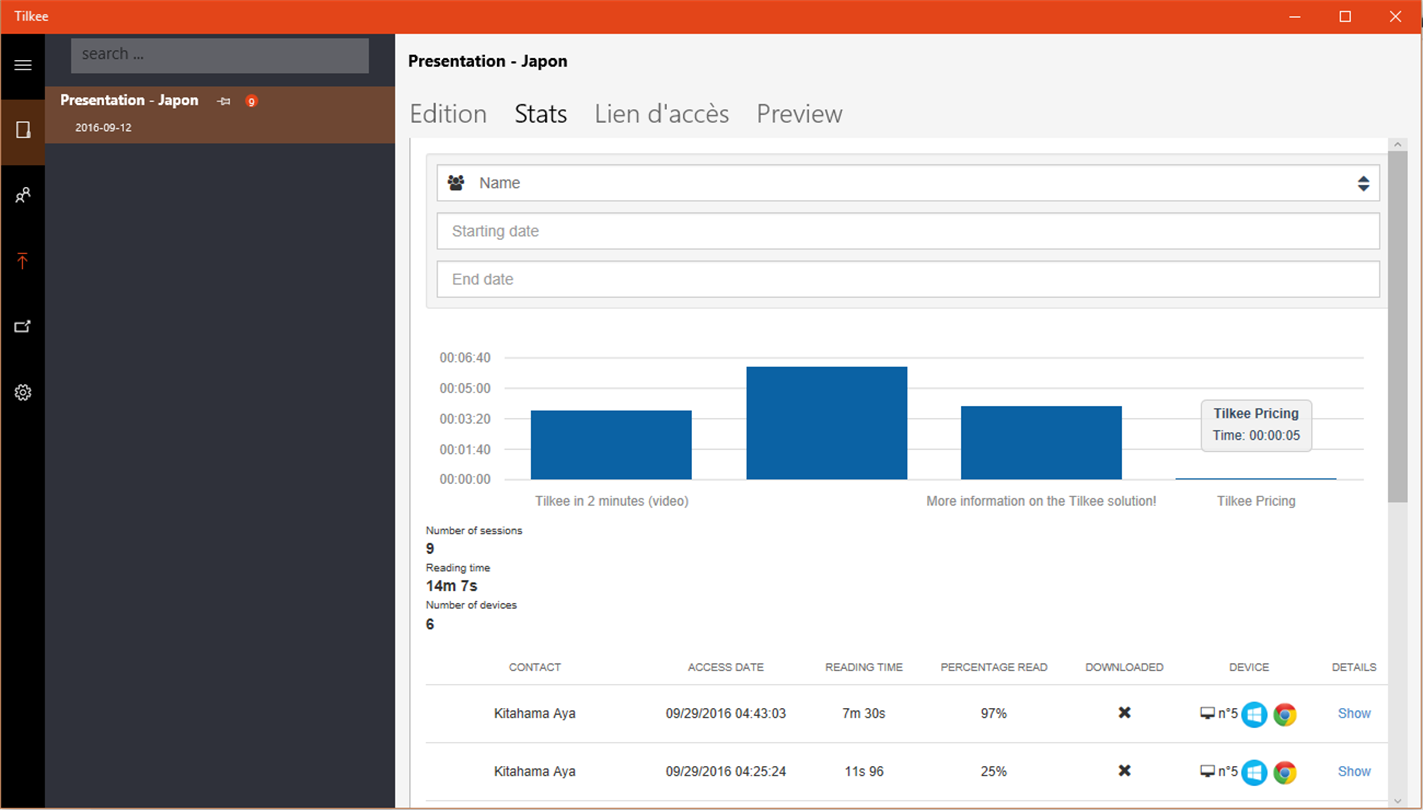1423x810 pixels.
Task: Click the CONTACT column header
Action: [535, 667]
